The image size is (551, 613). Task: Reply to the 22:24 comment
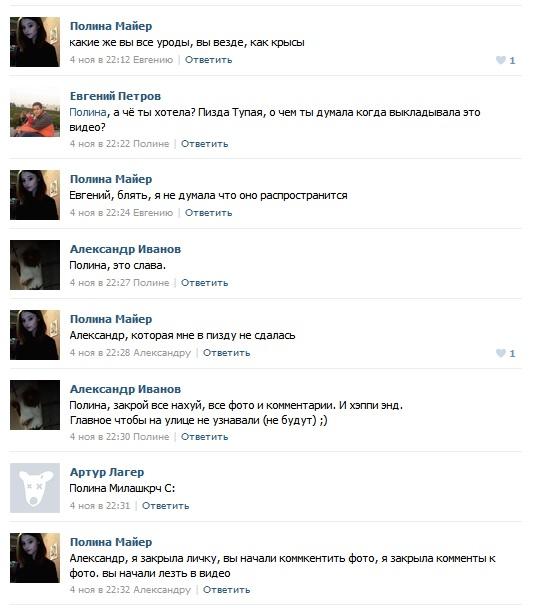[208, 213]
